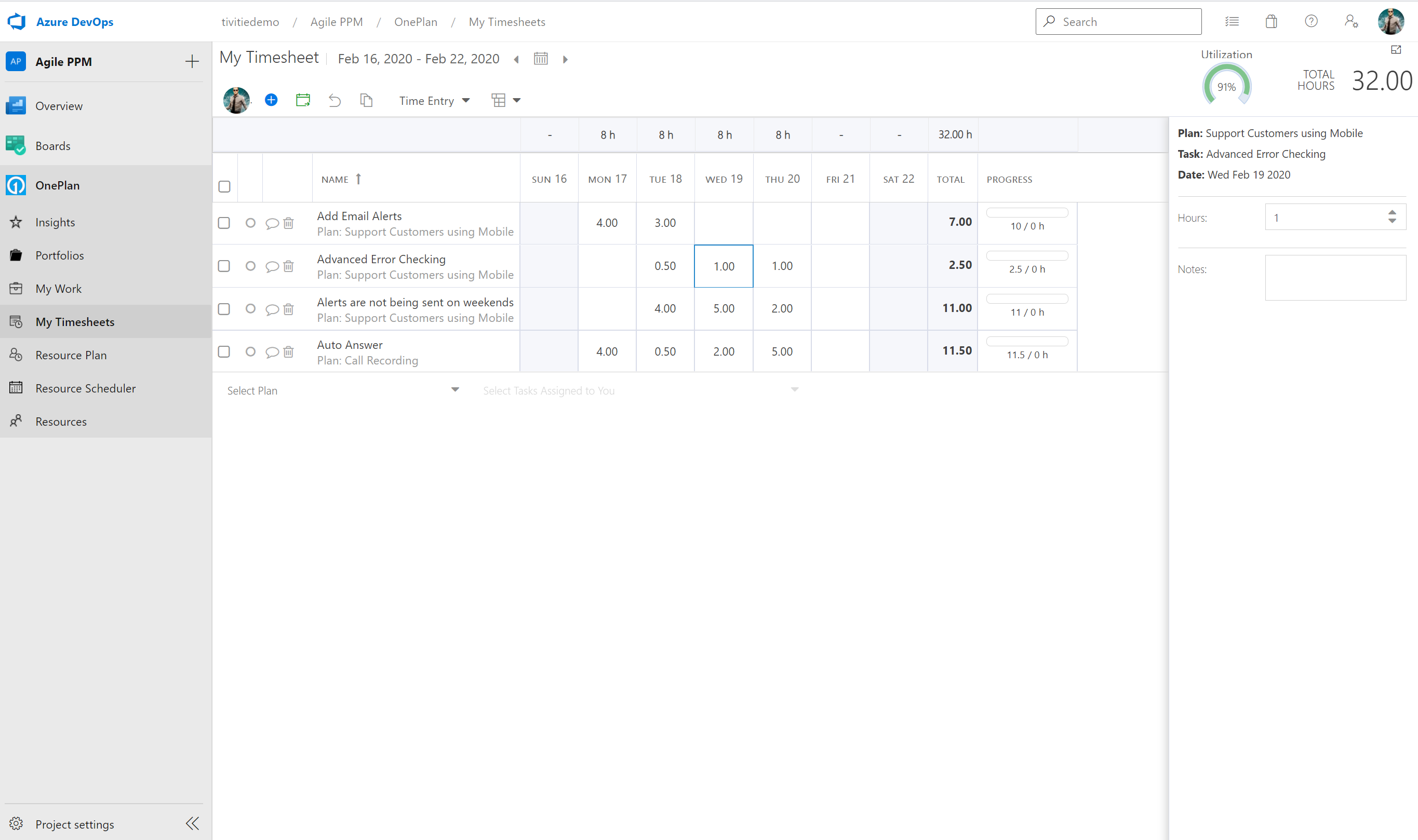This screenshot has height=840, width=1418.
Task: Open Insights in the sidebar
Action: tap(106, 222)
